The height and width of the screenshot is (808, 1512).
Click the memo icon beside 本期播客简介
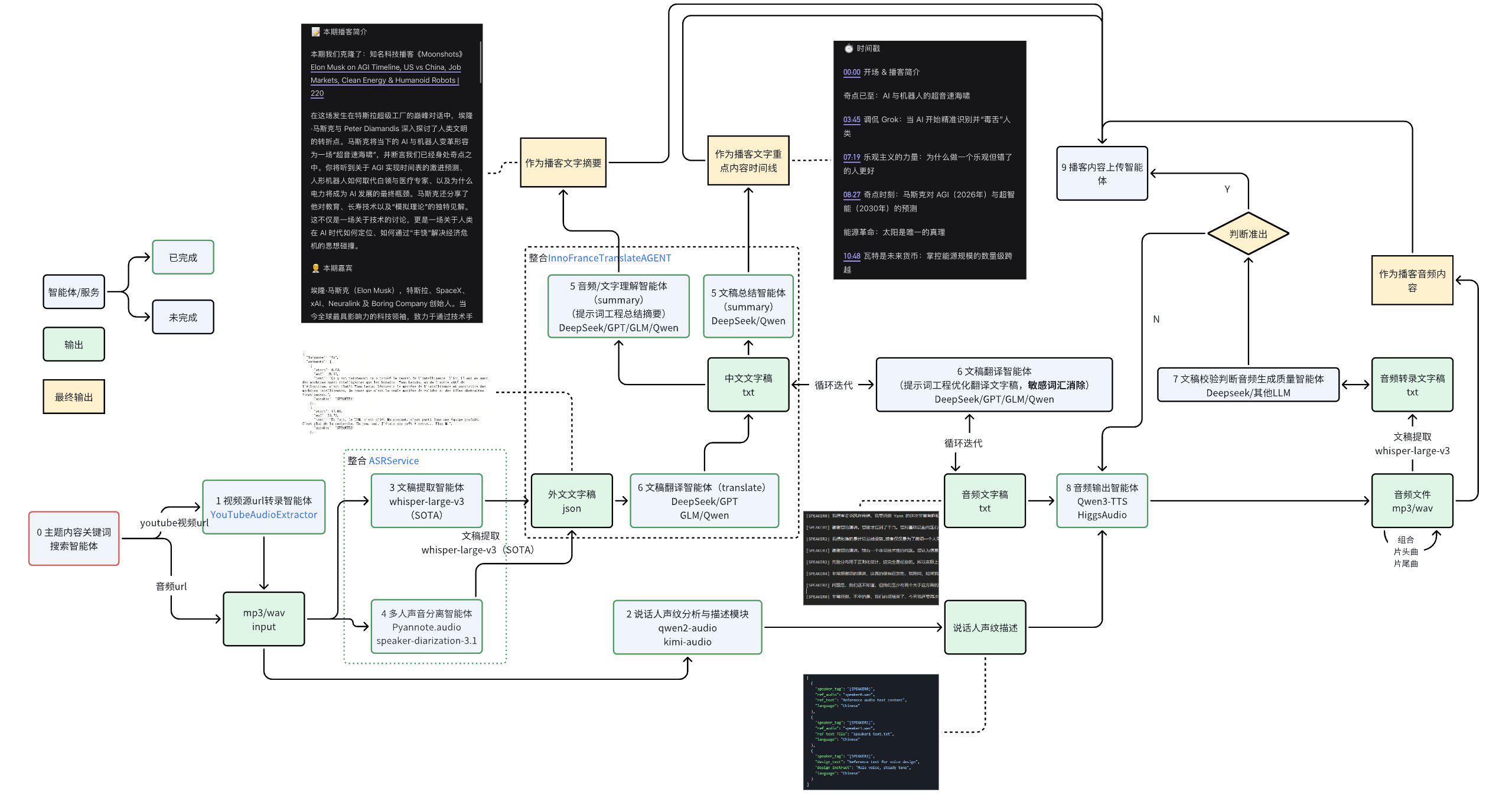pos(315,32)
